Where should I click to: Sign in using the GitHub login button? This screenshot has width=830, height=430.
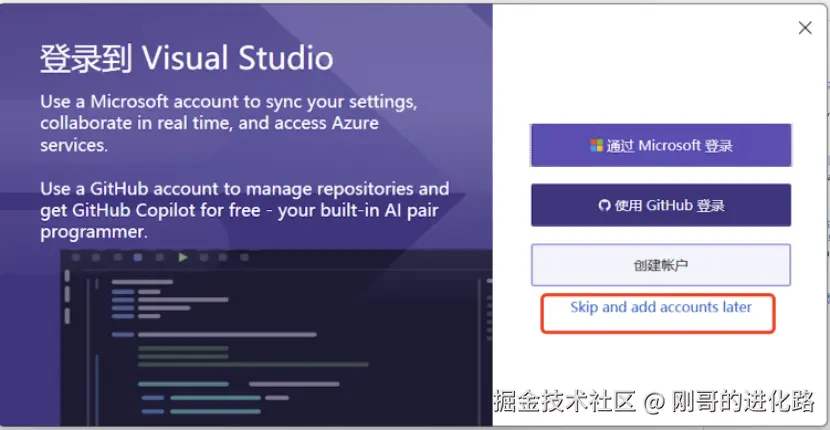pos(661,205)
